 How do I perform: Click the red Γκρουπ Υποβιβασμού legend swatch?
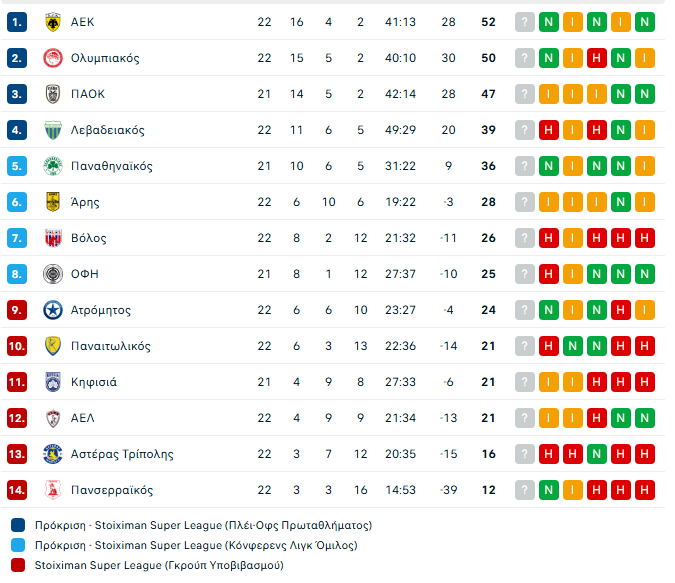click(17, 565)
